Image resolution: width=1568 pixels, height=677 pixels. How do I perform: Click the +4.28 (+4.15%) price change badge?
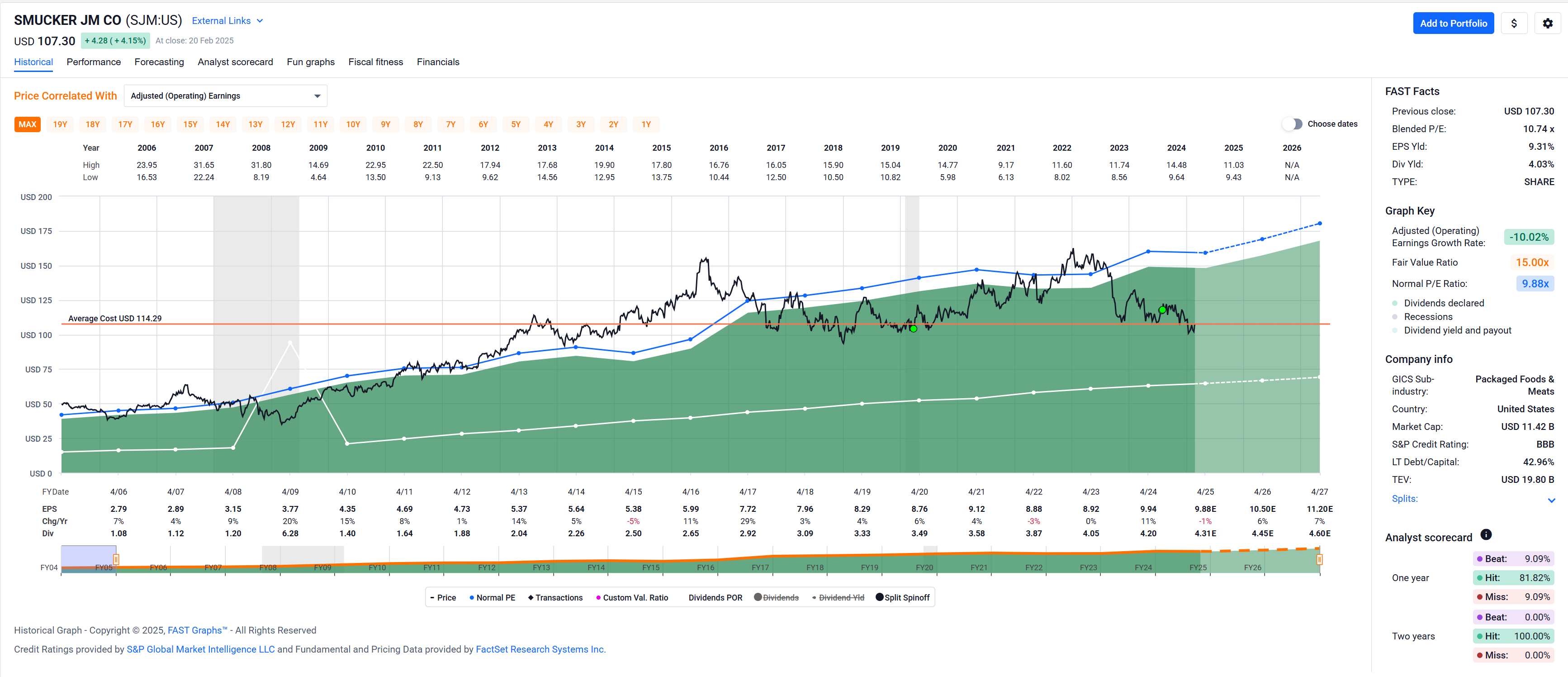115,41
